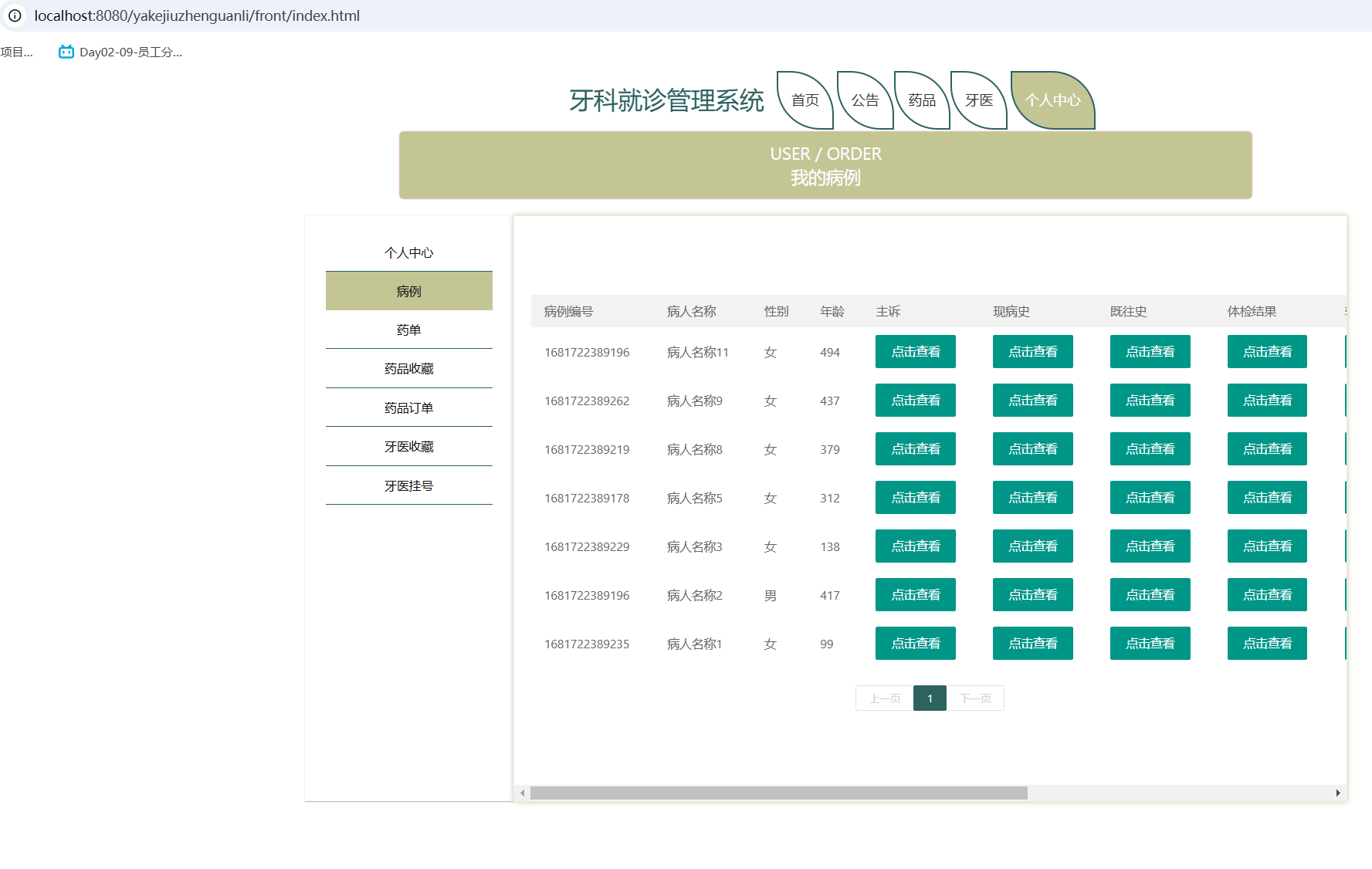View 主诉 for 病人名称9
The height and width of the screenshot is (869, 1372).
[916, 401]
